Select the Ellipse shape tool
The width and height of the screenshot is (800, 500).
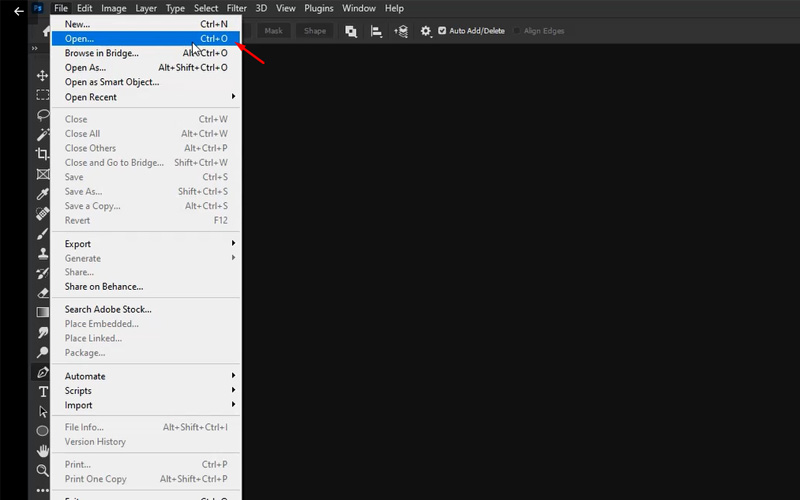(42, 431)
